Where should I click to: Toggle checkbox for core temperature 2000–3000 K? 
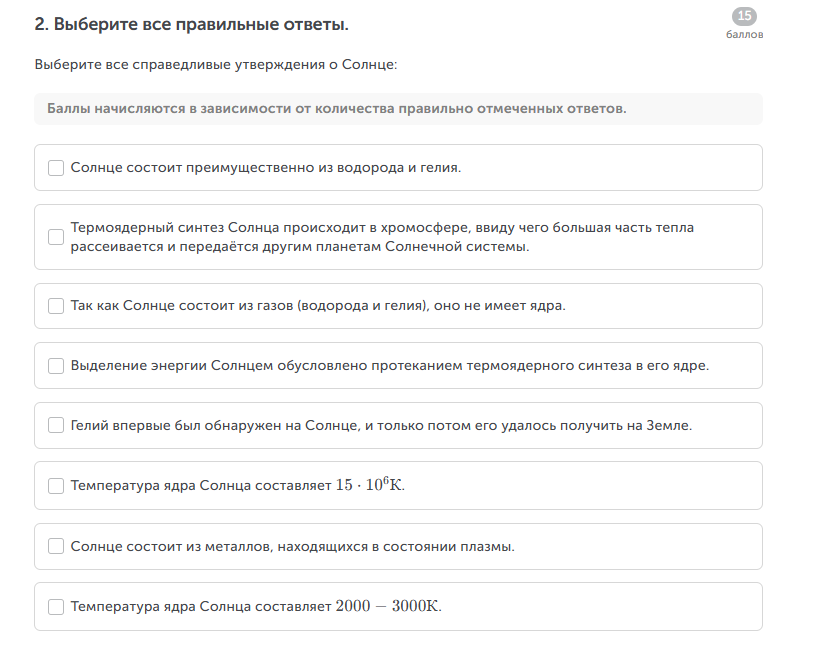coord(56,607)
